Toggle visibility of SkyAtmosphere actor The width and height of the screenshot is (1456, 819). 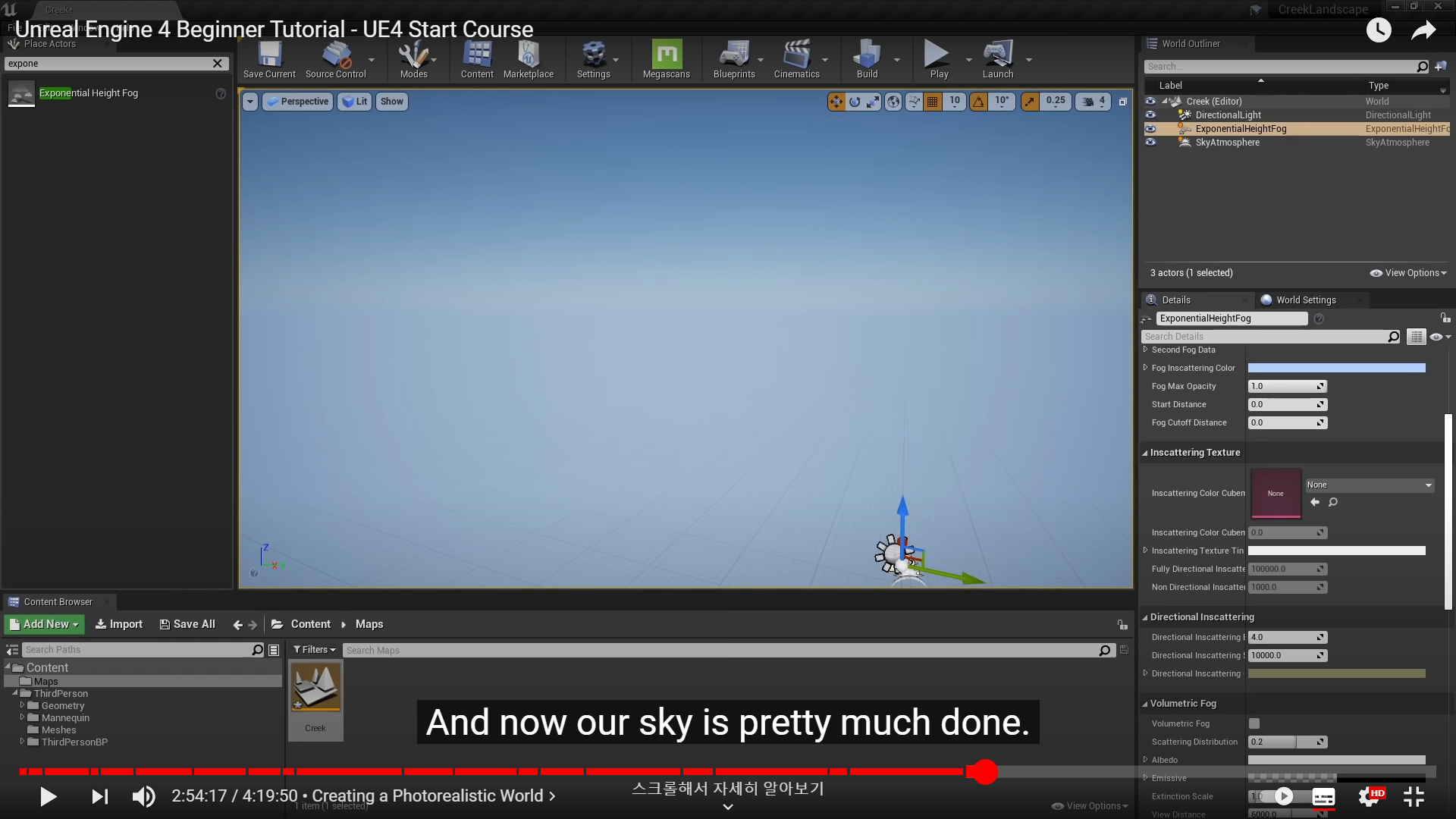[1150, 143]
